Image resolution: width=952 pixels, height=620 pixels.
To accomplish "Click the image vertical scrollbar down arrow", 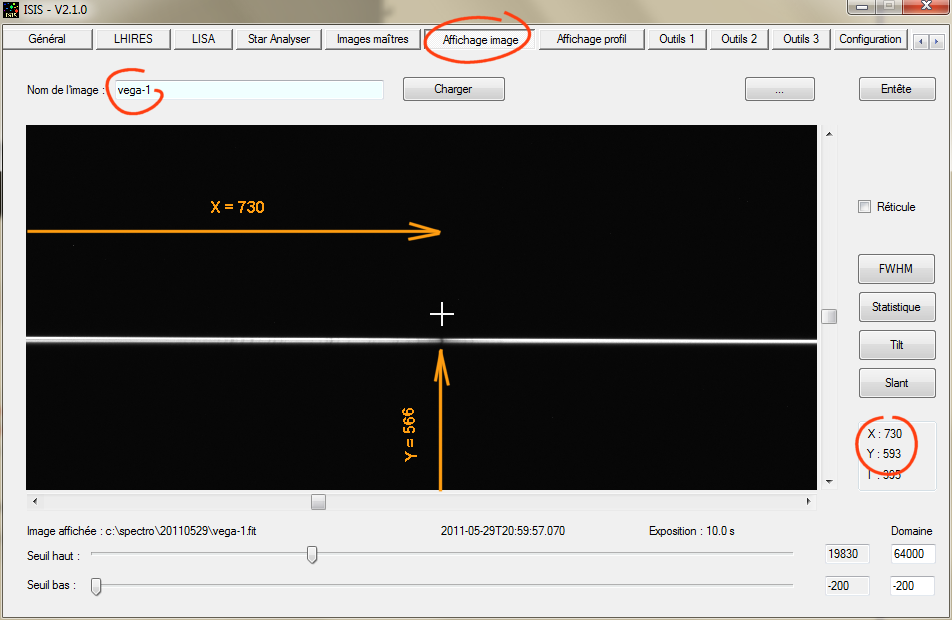I will pyautogui.click(x=828, y=482).
